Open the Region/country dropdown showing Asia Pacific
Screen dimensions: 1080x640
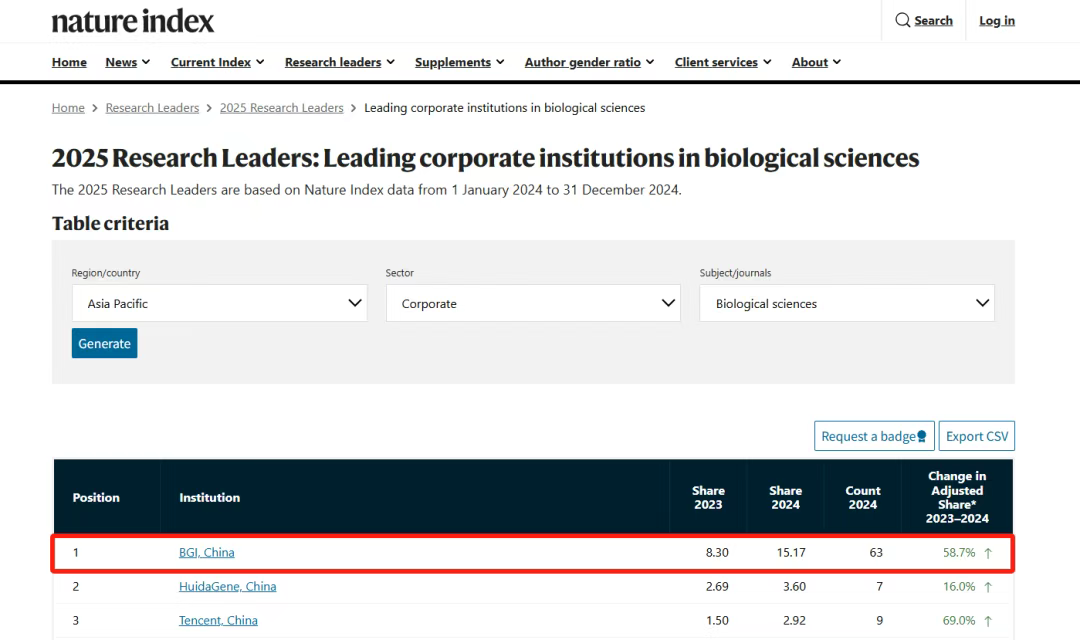coord(220,303)
